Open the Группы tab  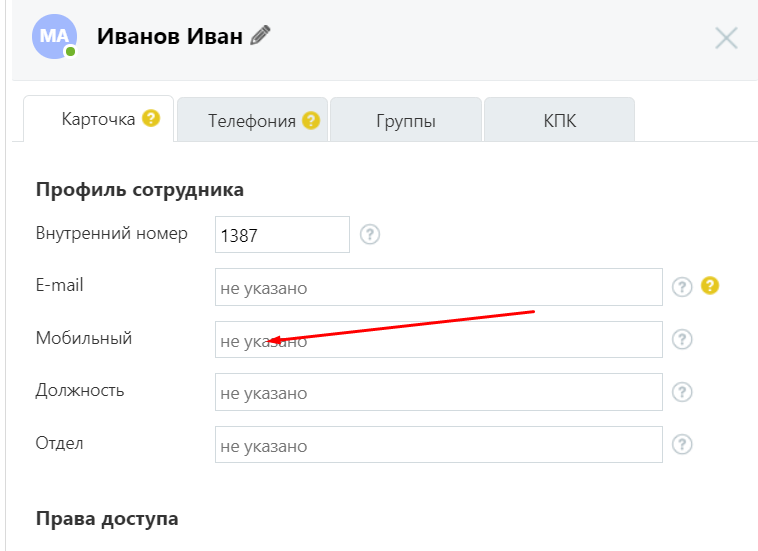[x=406, y=120]
